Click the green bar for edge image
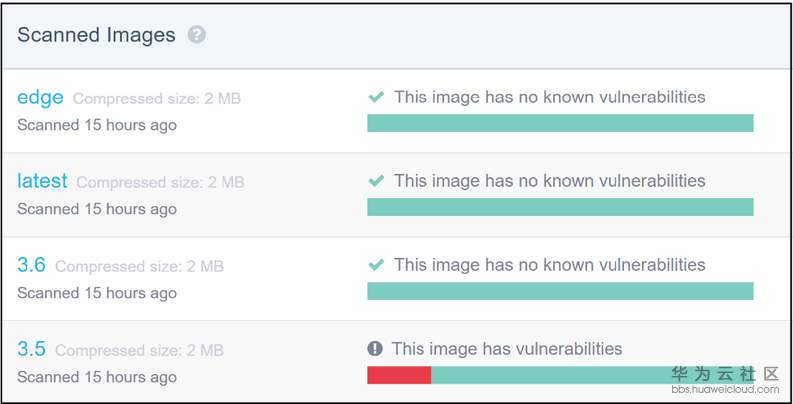This screenshot has height=404, width=793. (x=560, y=123)
